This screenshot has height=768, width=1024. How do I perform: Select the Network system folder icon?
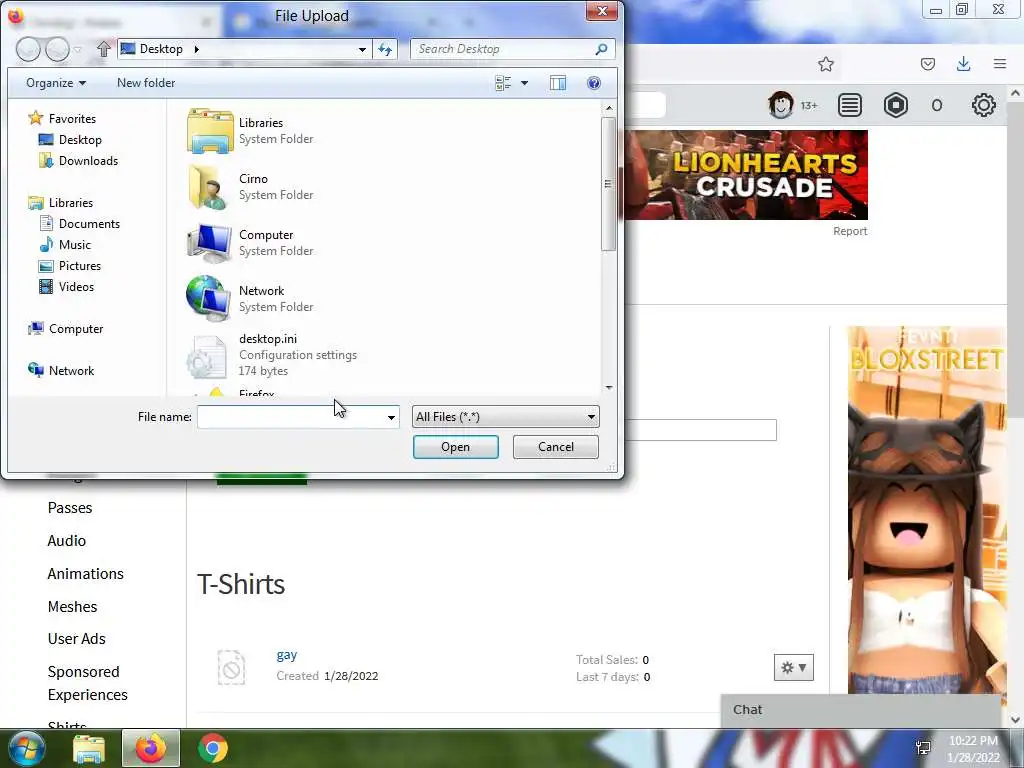[208, 298]
